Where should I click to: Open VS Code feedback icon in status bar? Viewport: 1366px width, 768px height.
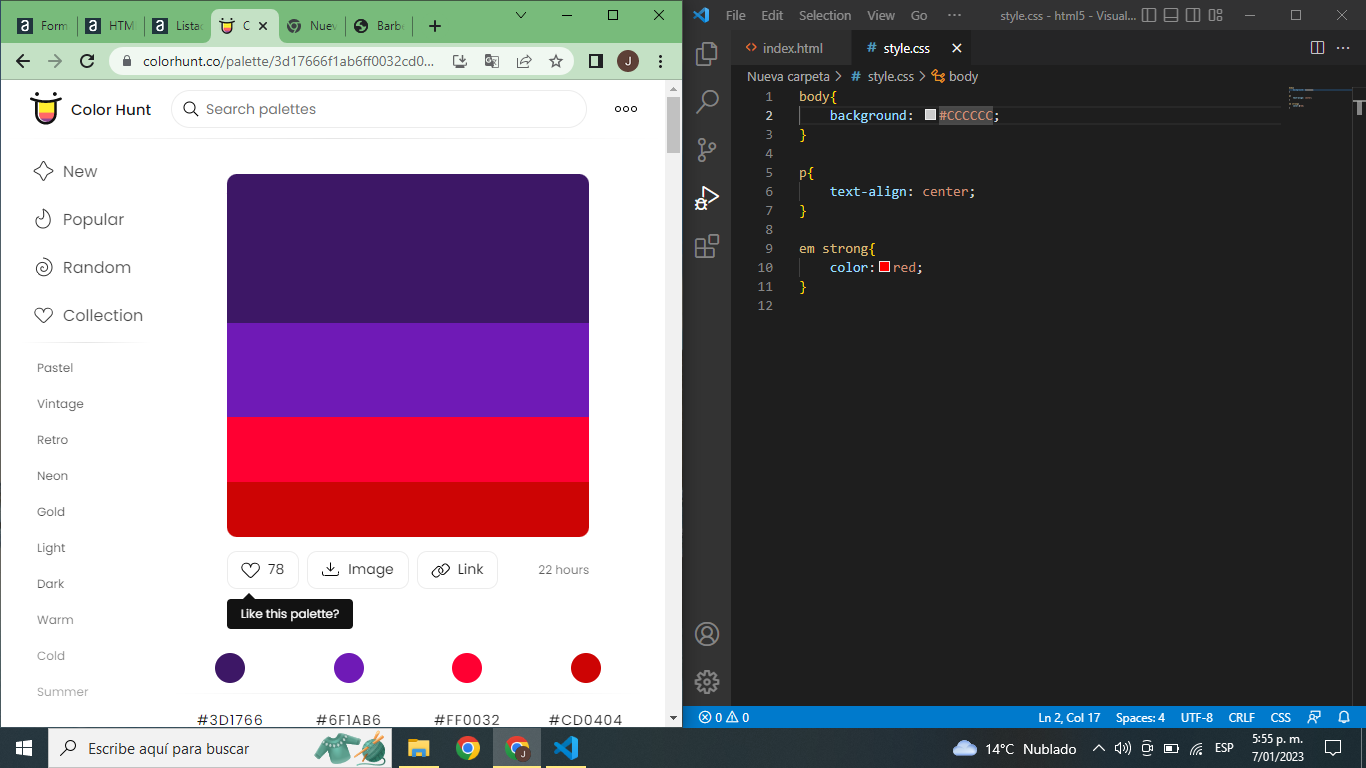pyautogui.click(x=1315, y=717)
